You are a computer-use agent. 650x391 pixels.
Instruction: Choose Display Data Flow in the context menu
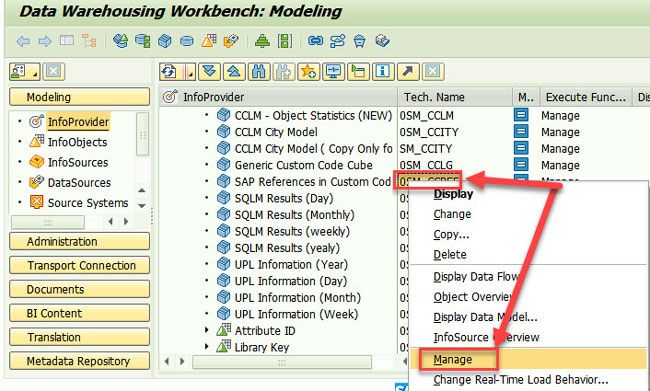pyautogui.click(x=476, y=277)
